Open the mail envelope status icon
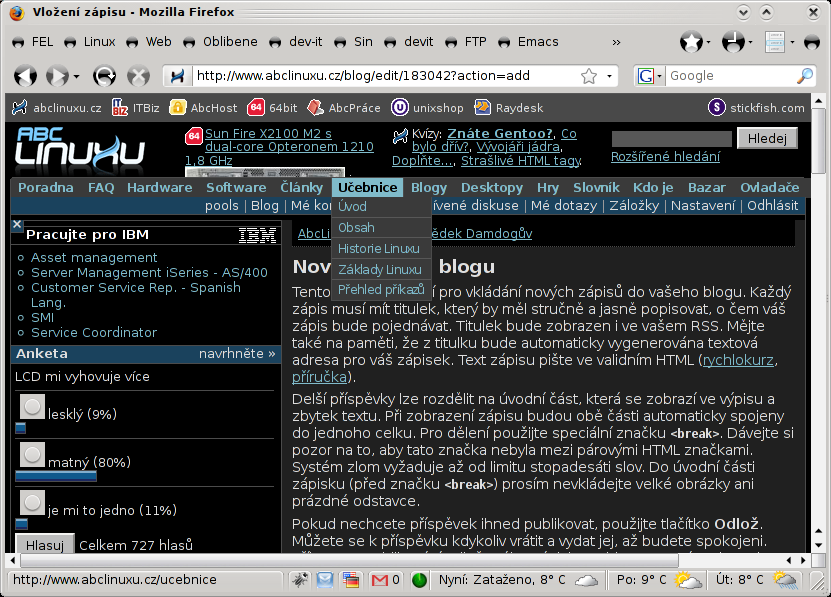This screenshot has height=597, width=831. [325, 580]
